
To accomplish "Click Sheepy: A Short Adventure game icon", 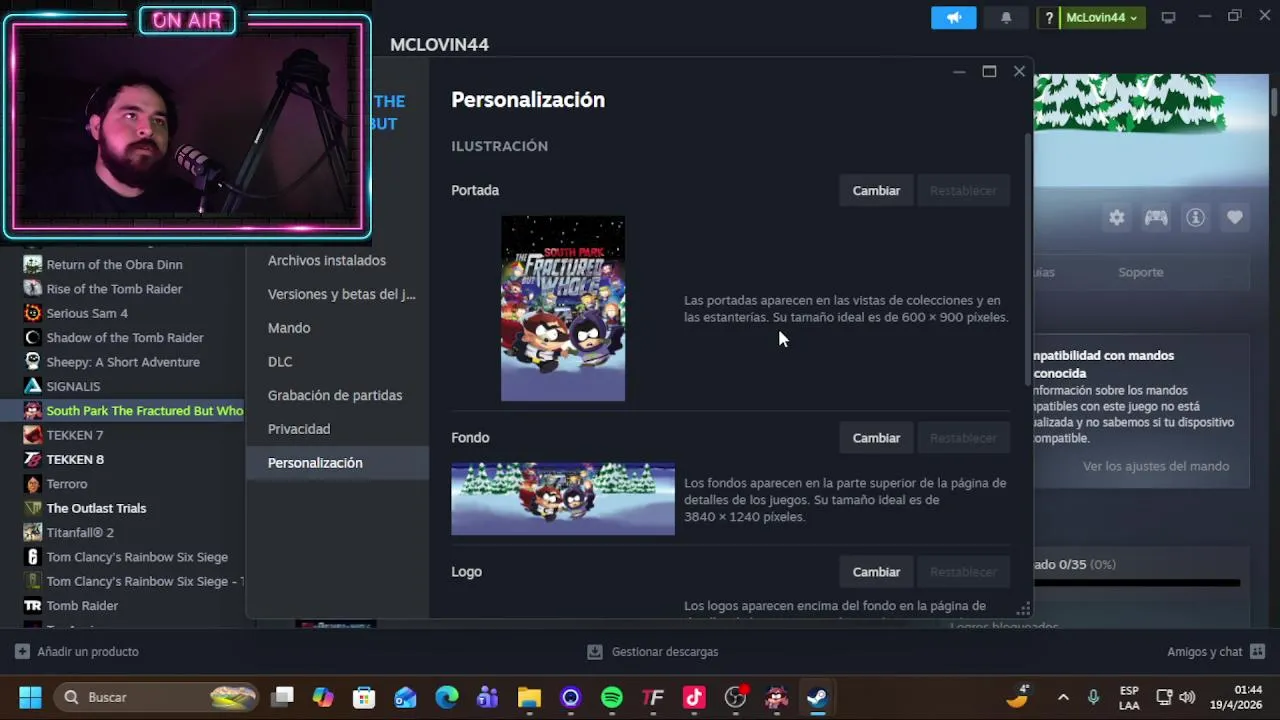I will pos(32,362).
